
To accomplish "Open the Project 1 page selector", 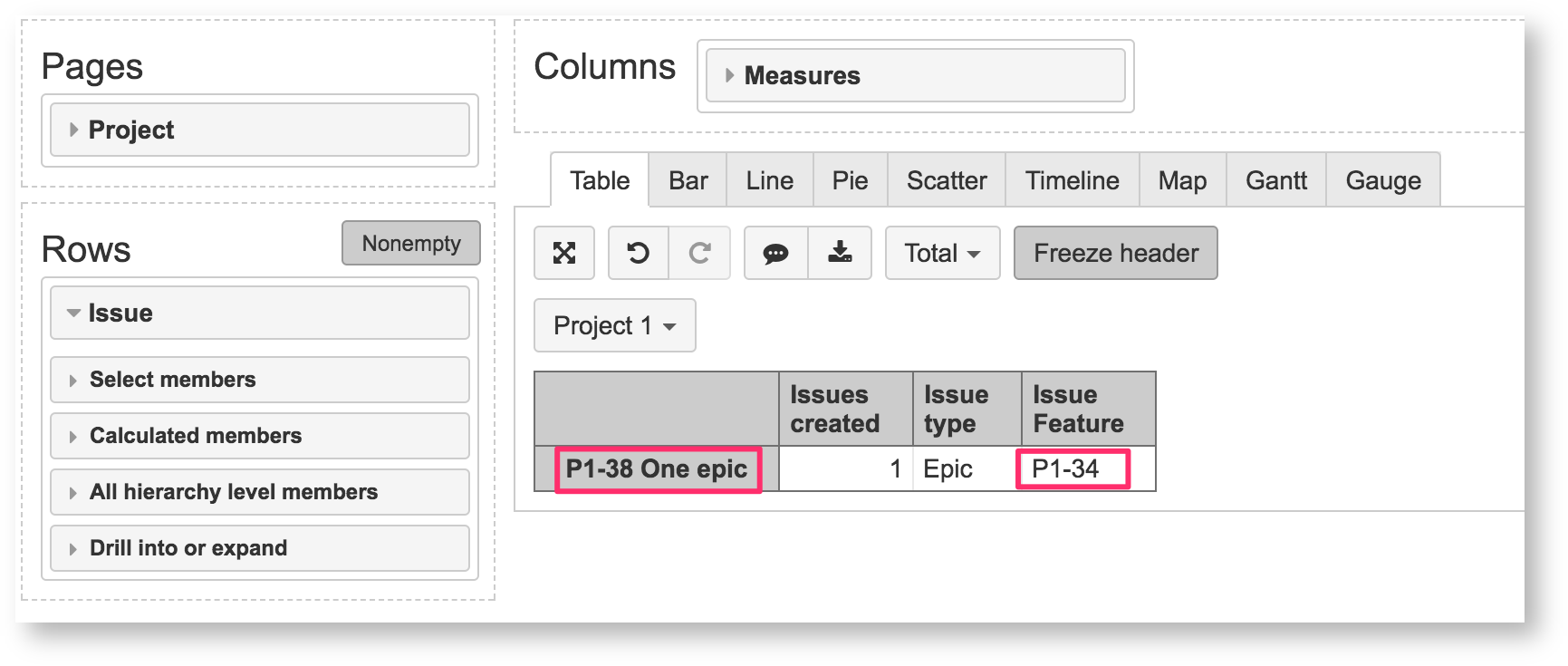I will pos(614,325).
